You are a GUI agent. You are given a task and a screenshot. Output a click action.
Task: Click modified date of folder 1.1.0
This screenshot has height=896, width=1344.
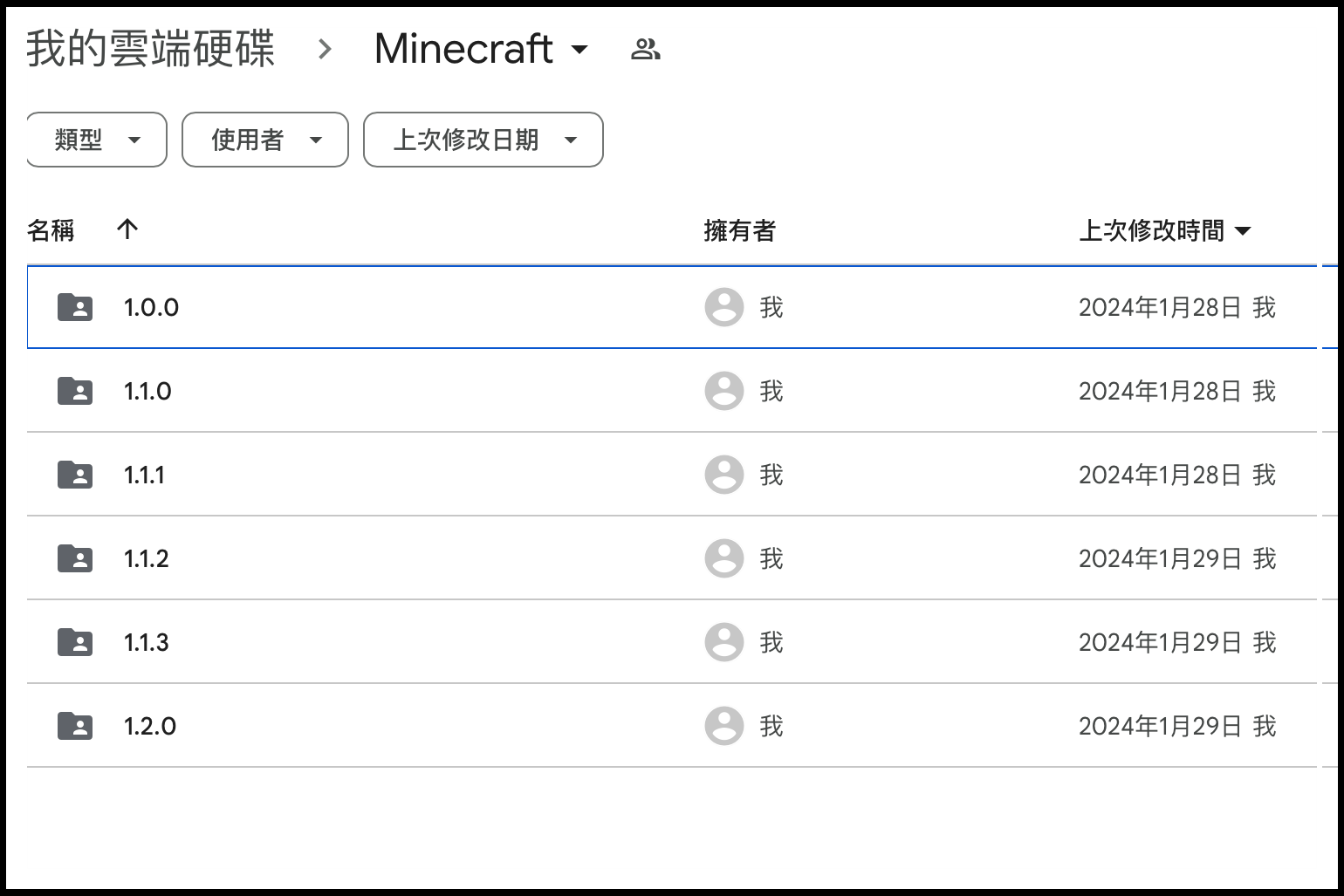click(x=1160, y=391)
